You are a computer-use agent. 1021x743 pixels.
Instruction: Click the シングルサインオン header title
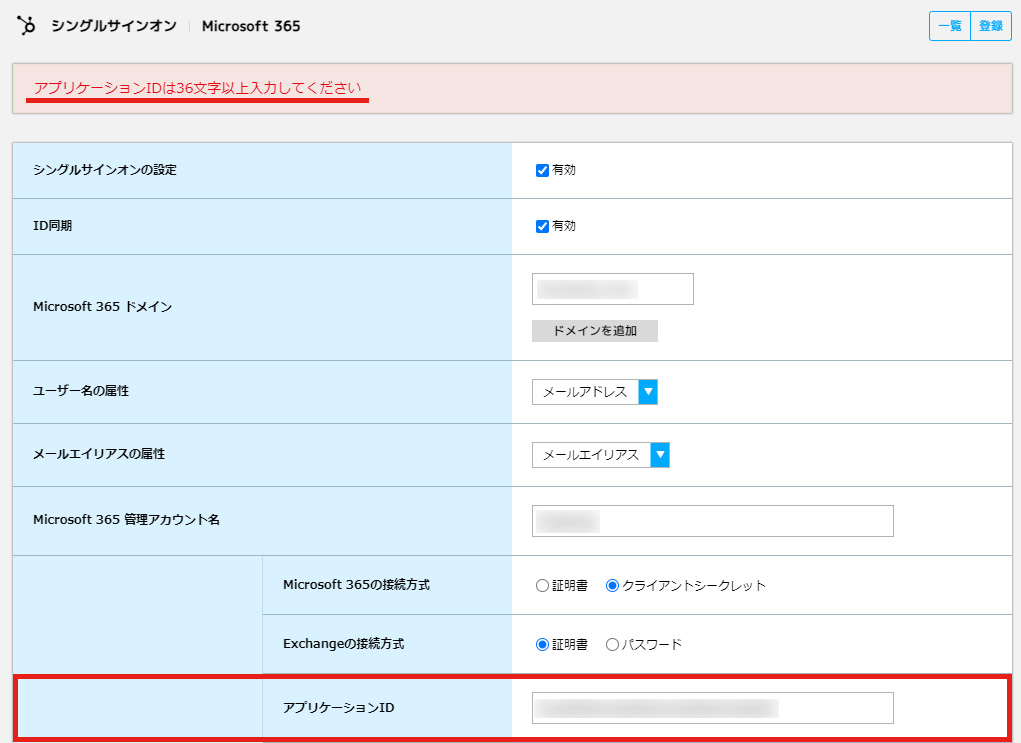(x=114, y=26)
